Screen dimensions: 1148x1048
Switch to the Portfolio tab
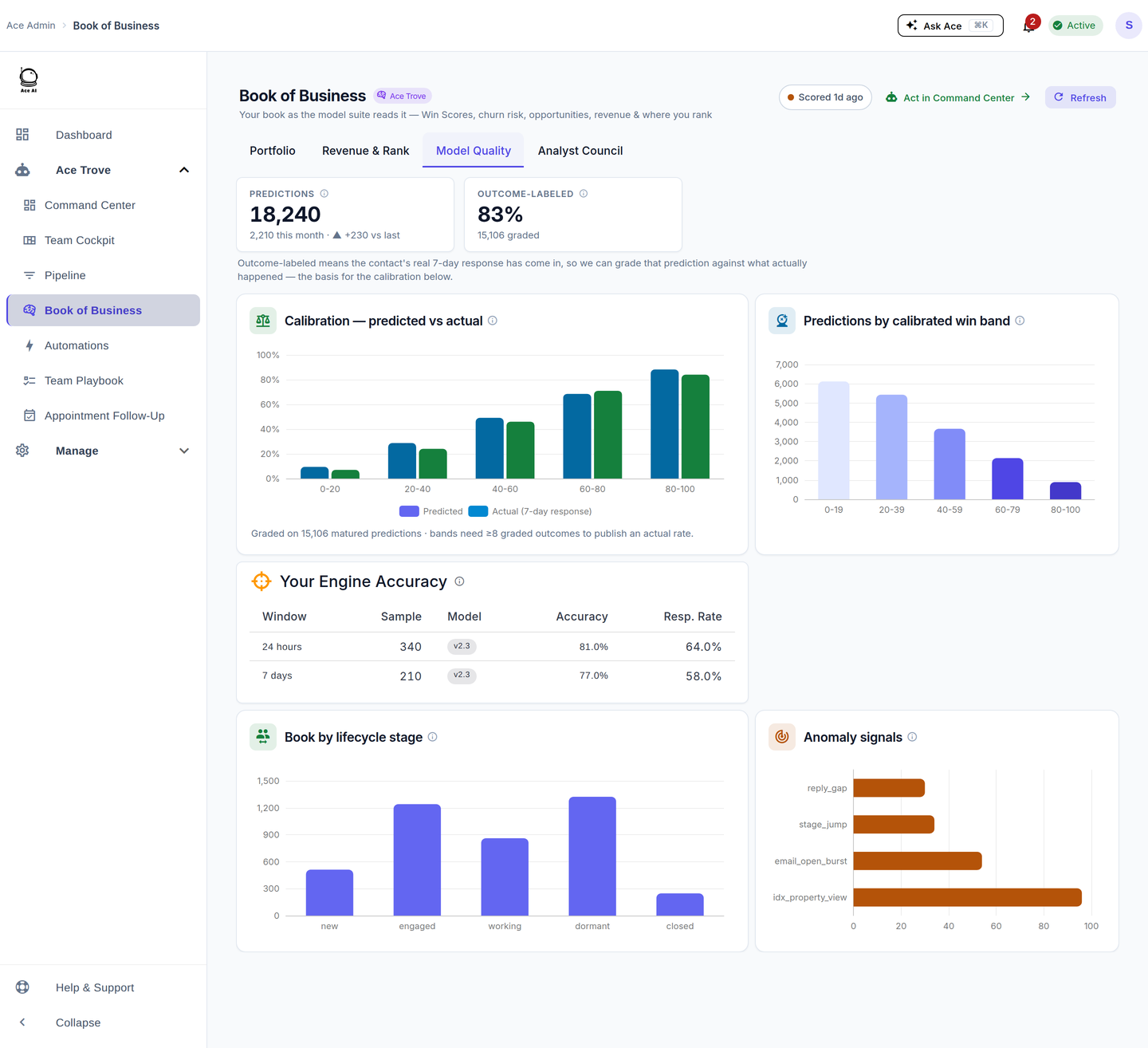(273, 151)
